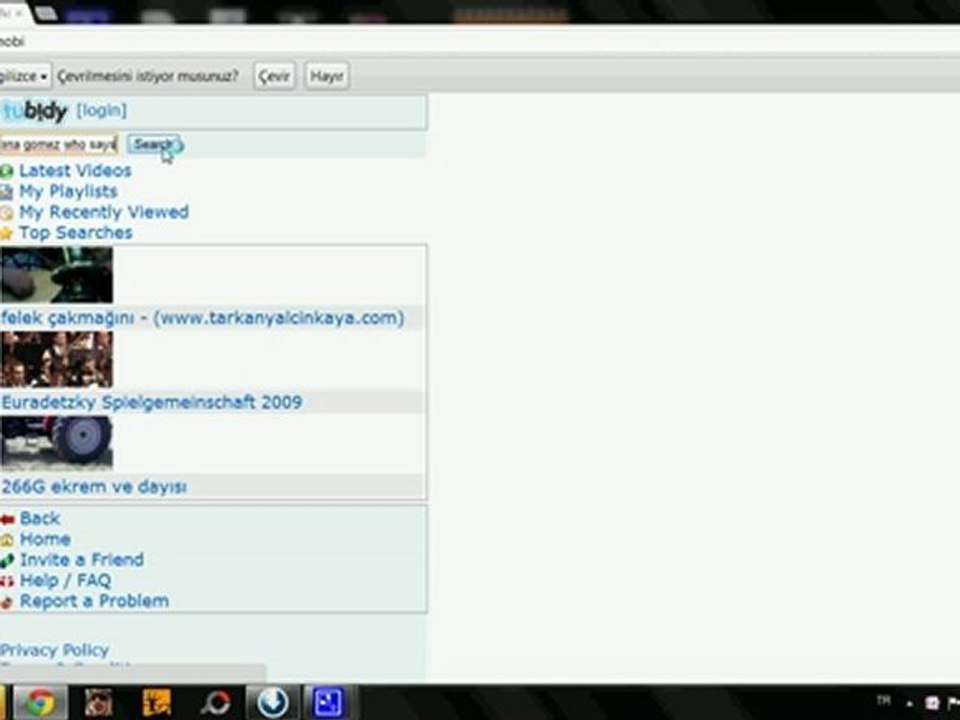Open the 266G ekrem ve dayısı thumbnail
This screenshot has height=720, width=960.
coord(56,442)
